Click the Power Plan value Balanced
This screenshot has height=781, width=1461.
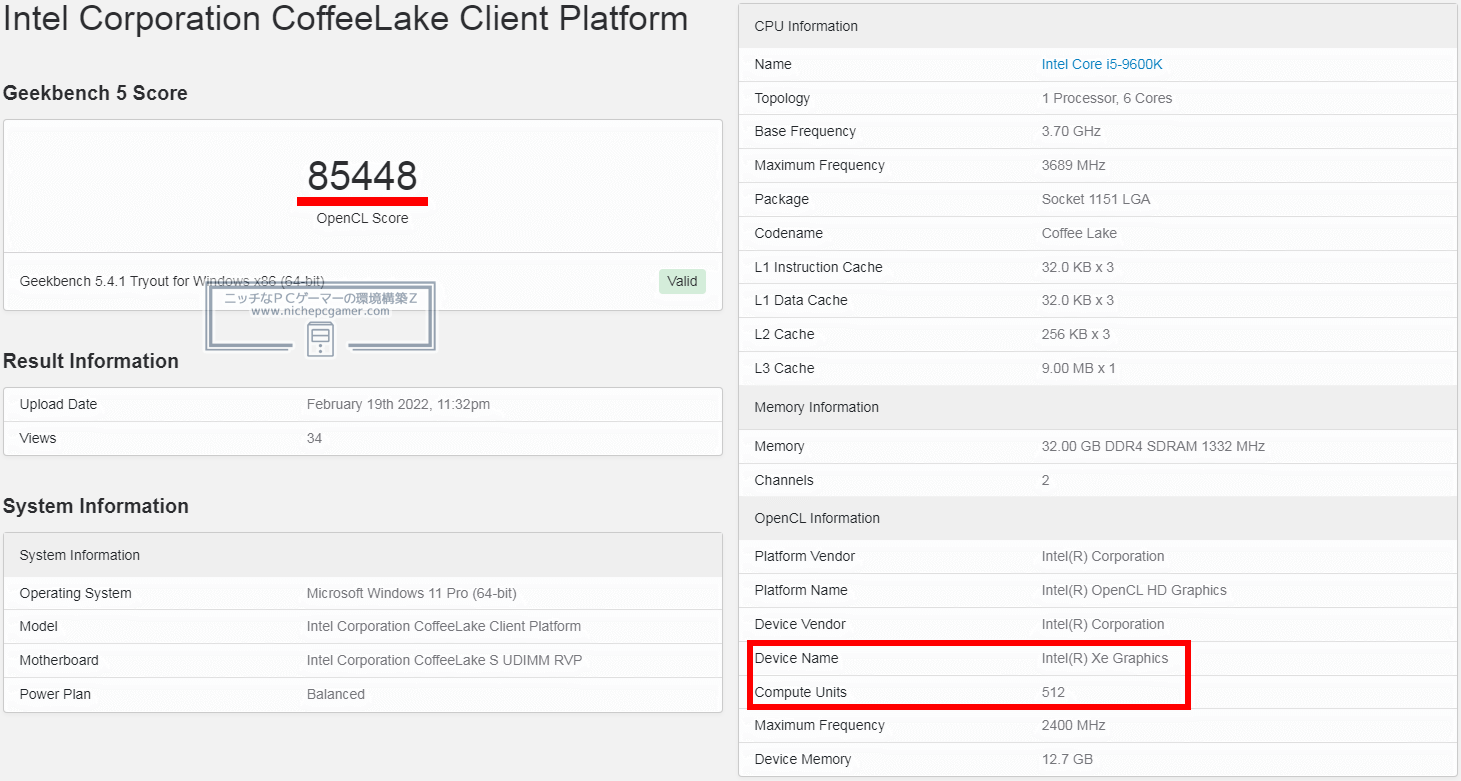coord(335,694)
